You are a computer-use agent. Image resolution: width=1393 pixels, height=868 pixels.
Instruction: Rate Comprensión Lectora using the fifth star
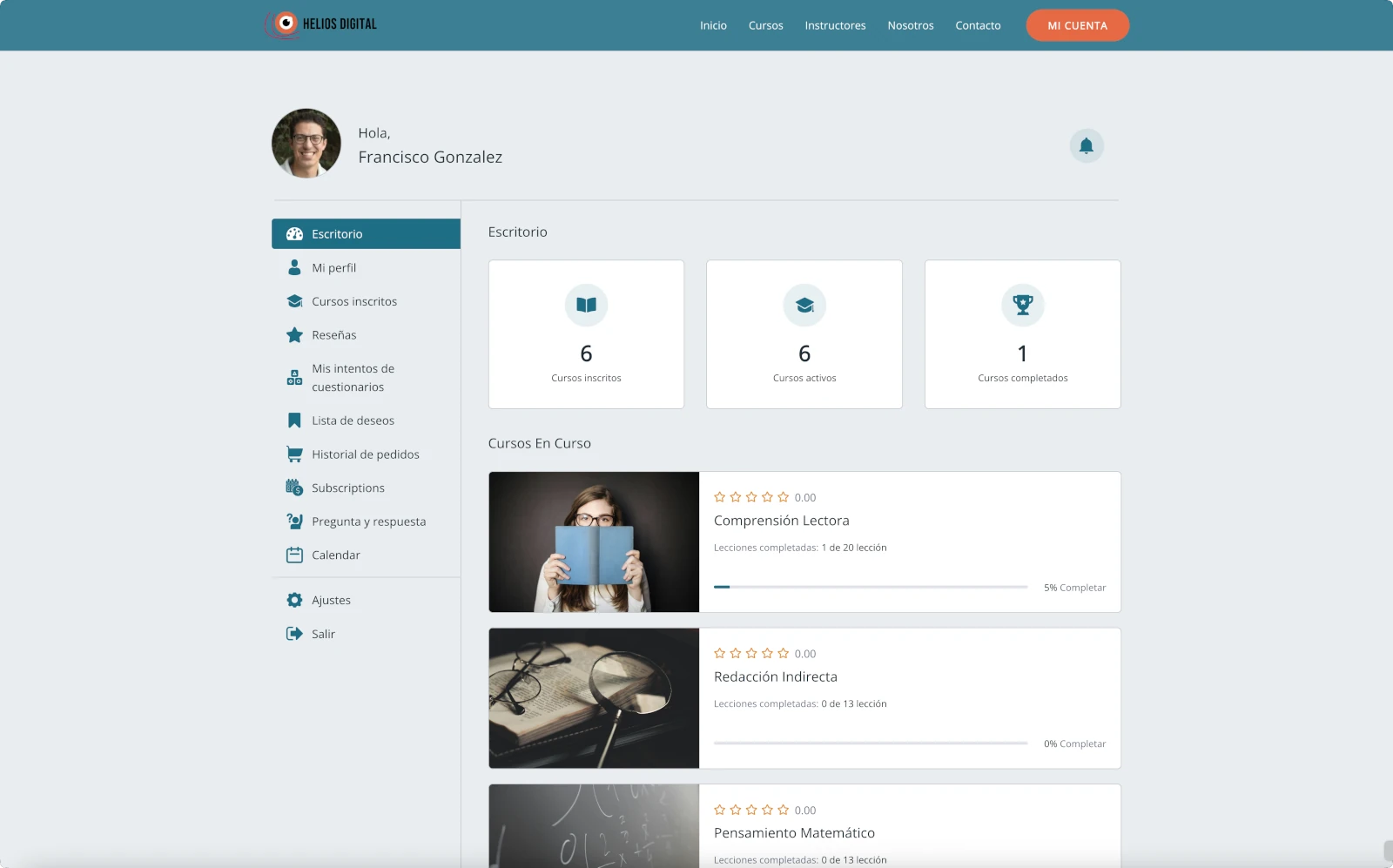coord(783,497)
